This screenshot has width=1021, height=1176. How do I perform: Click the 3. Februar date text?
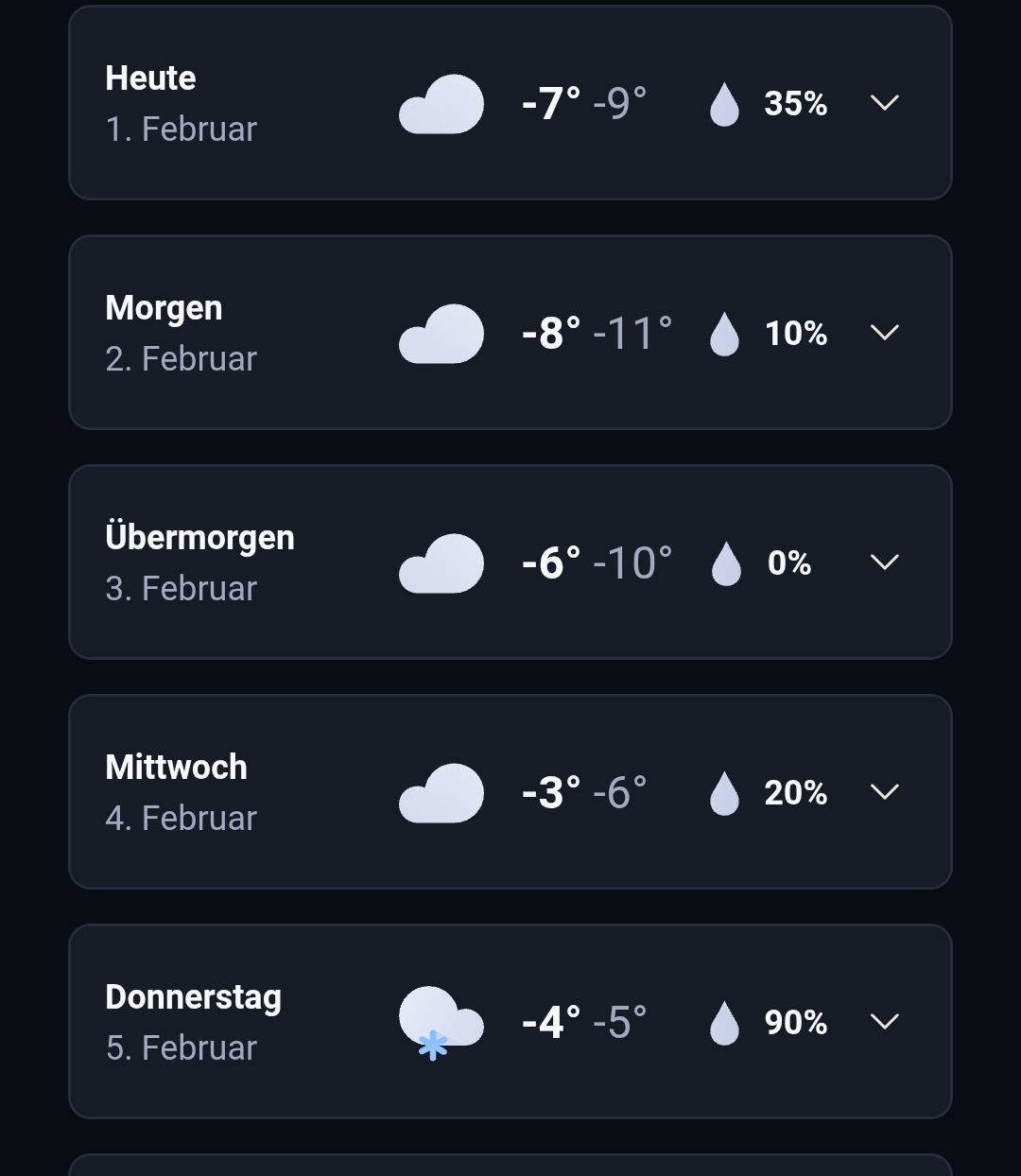click(182, 589)
